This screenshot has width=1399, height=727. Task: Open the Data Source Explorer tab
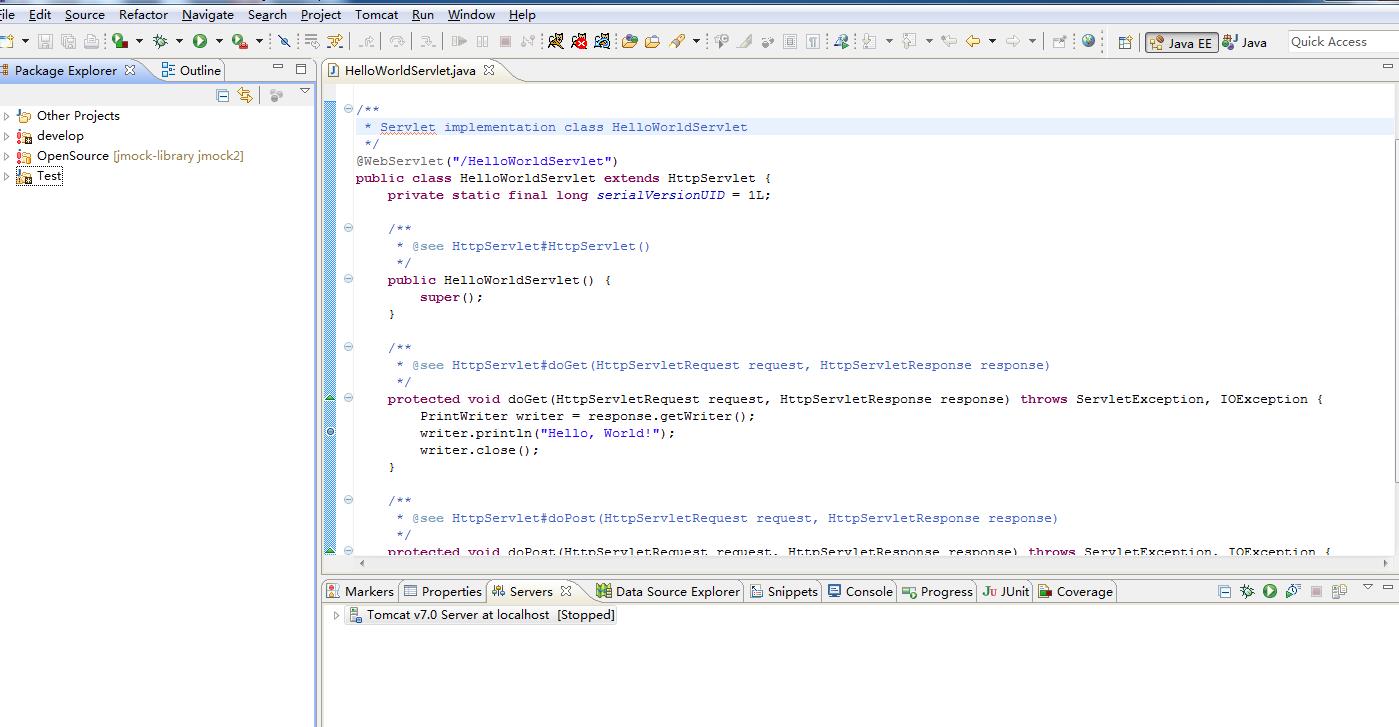point(668,591)
